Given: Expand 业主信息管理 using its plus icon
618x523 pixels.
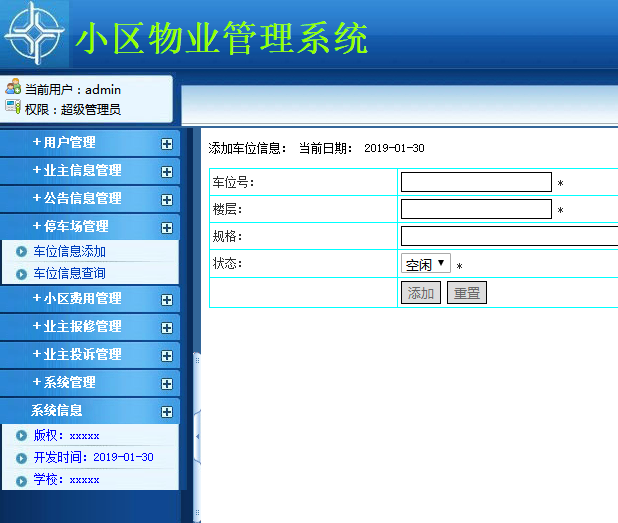Looking at the screenshot, I should (167, 172).
